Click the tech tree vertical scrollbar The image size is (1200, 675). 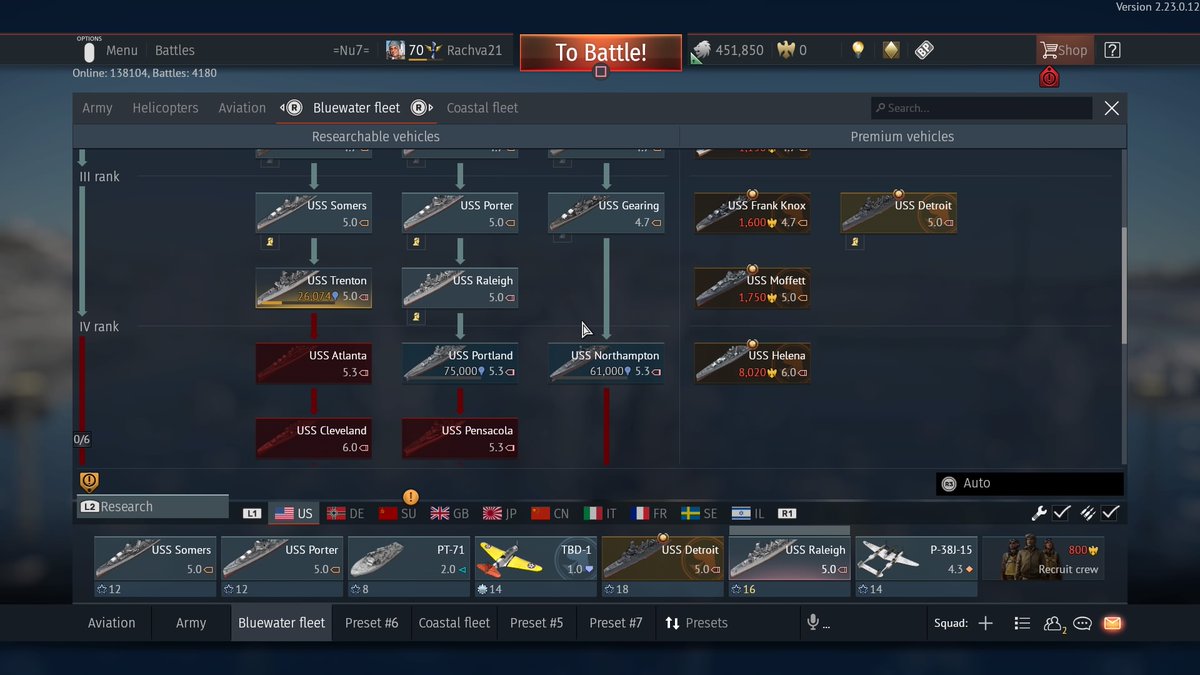[x=1123, y=285]
